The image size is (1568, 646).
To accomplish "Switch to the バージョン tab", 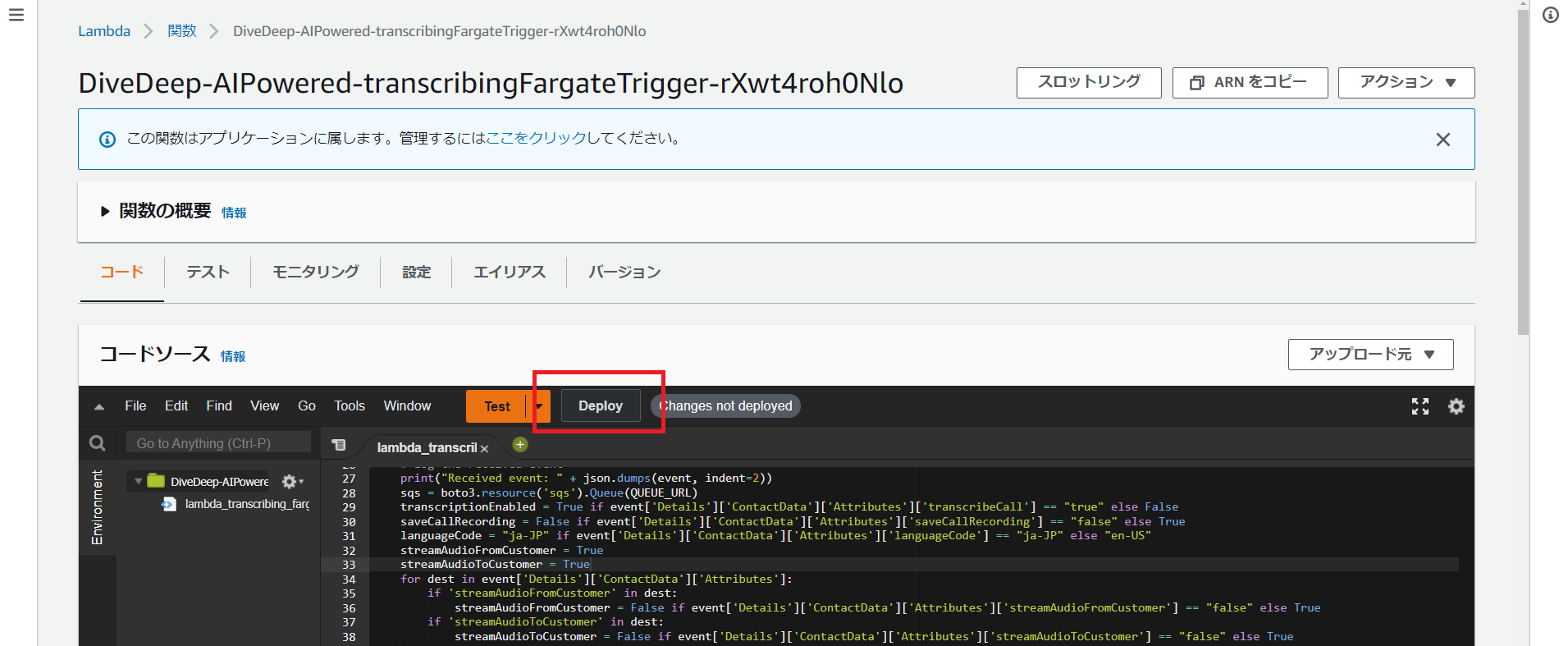I will pos(624,272).
